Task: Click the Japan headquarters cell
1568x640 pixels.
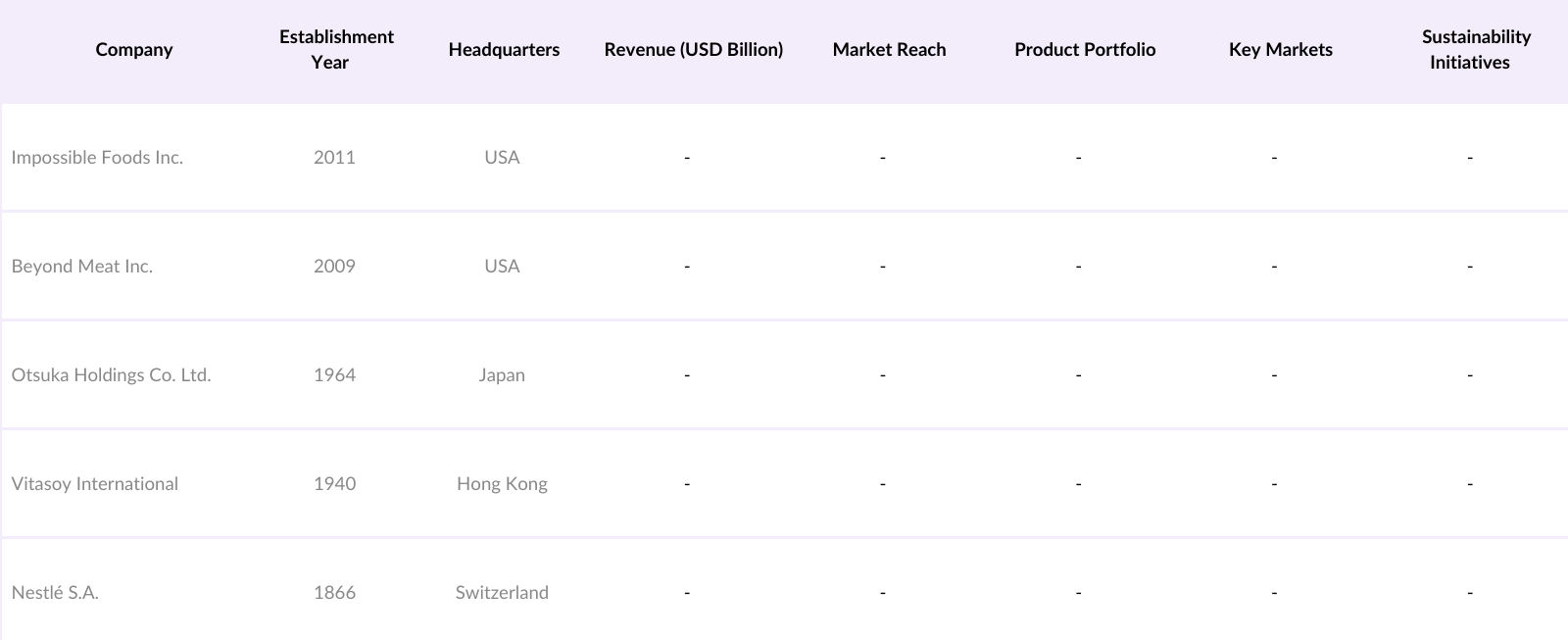Action: pyautogui.click(x=502, y=375)
